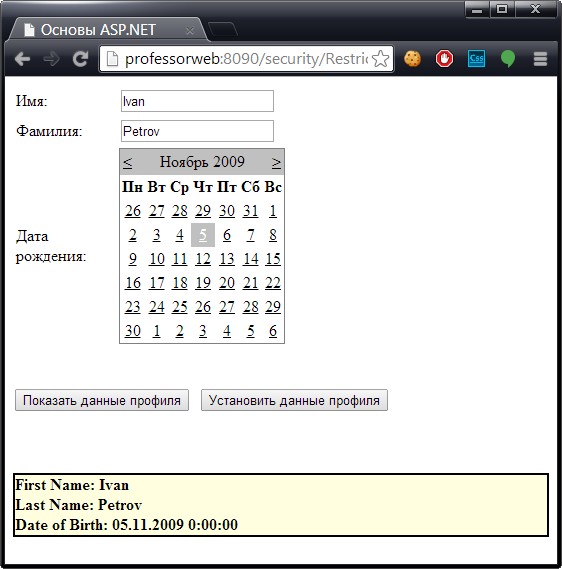Pick date 15 in the calendar
The height and width of the screenshot is (569, 562).
tap(273, 259)
